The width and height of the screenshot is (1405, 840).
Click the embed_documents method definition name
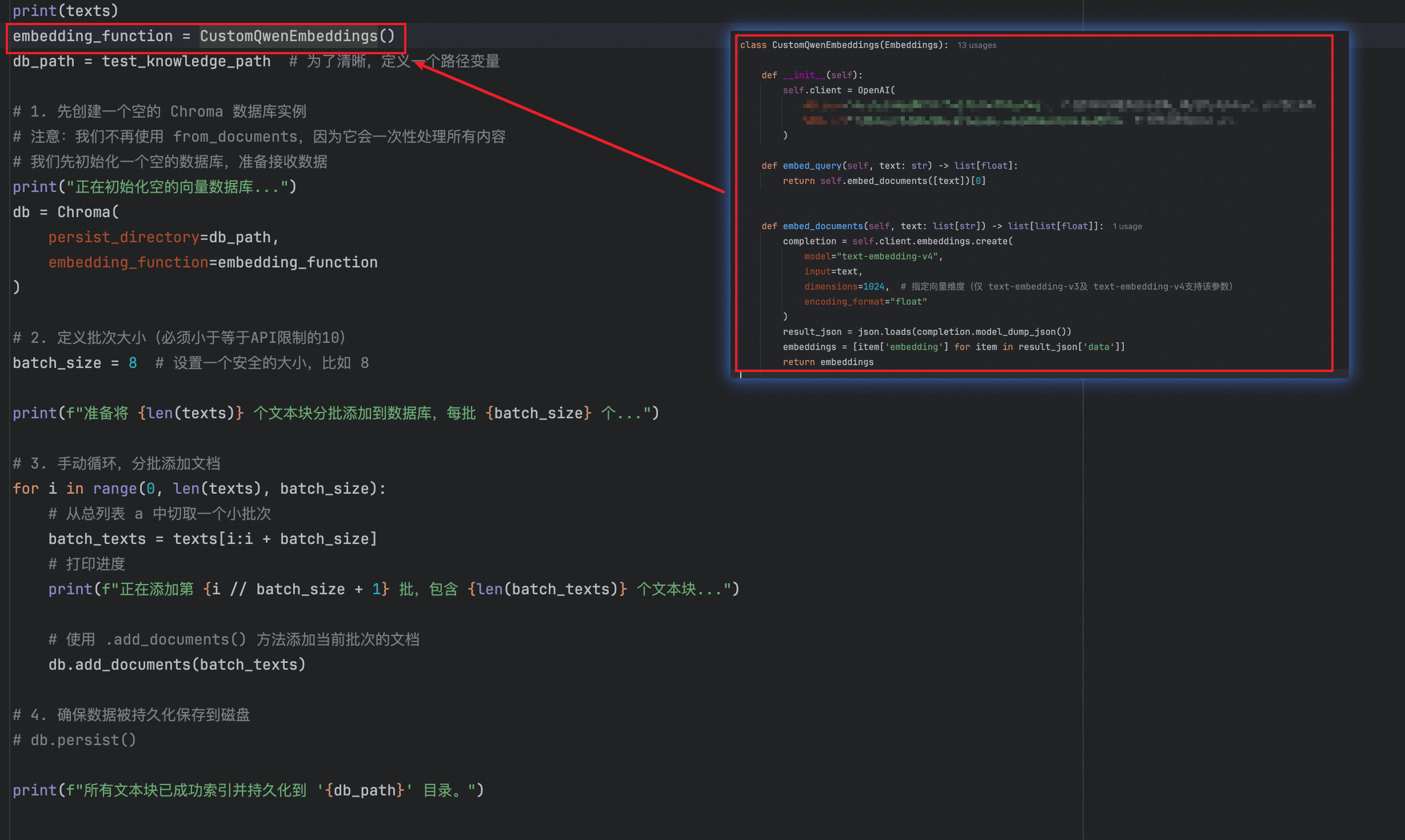[823, 226]
